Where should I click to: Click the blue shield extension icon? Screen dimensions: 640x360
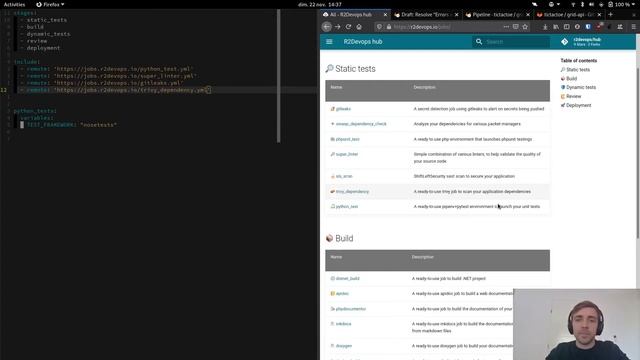tap(588, 27)
